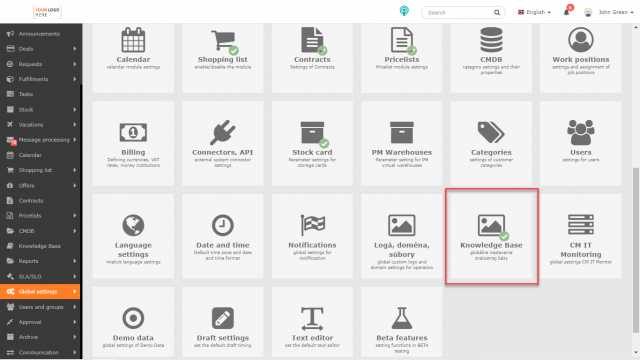Open the Stock card tile
Screen dimensions: 640x360
[x=312, y=143]
